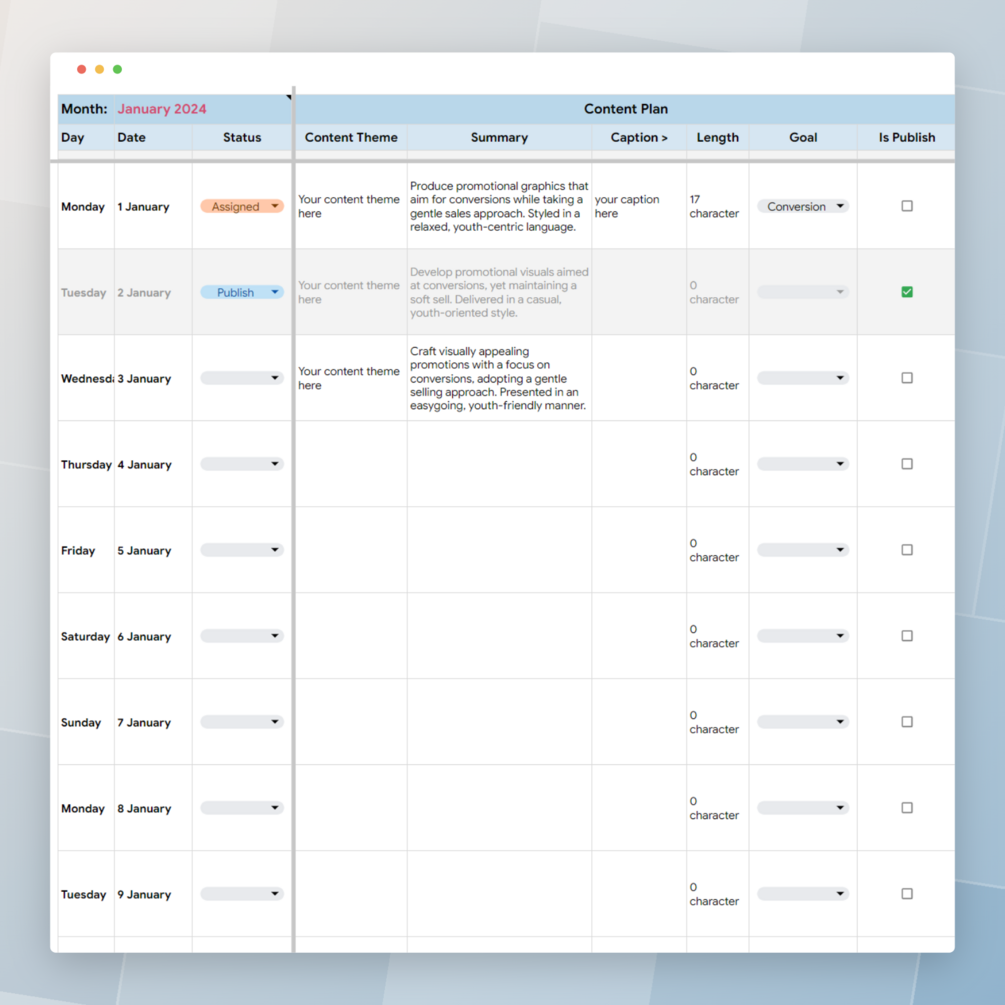The height and width of the screenshot is (1005, 1005).
Task: Open Goal dropdown for Thursday 4 January
Action: (803, 464)
